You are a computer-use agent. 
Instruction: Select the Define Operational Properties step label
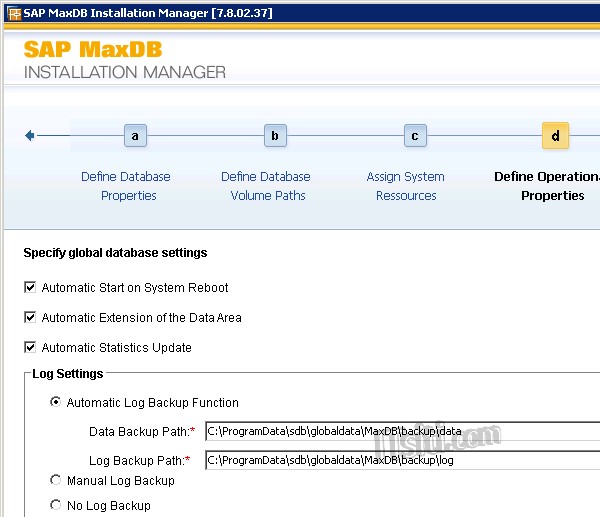547,186
